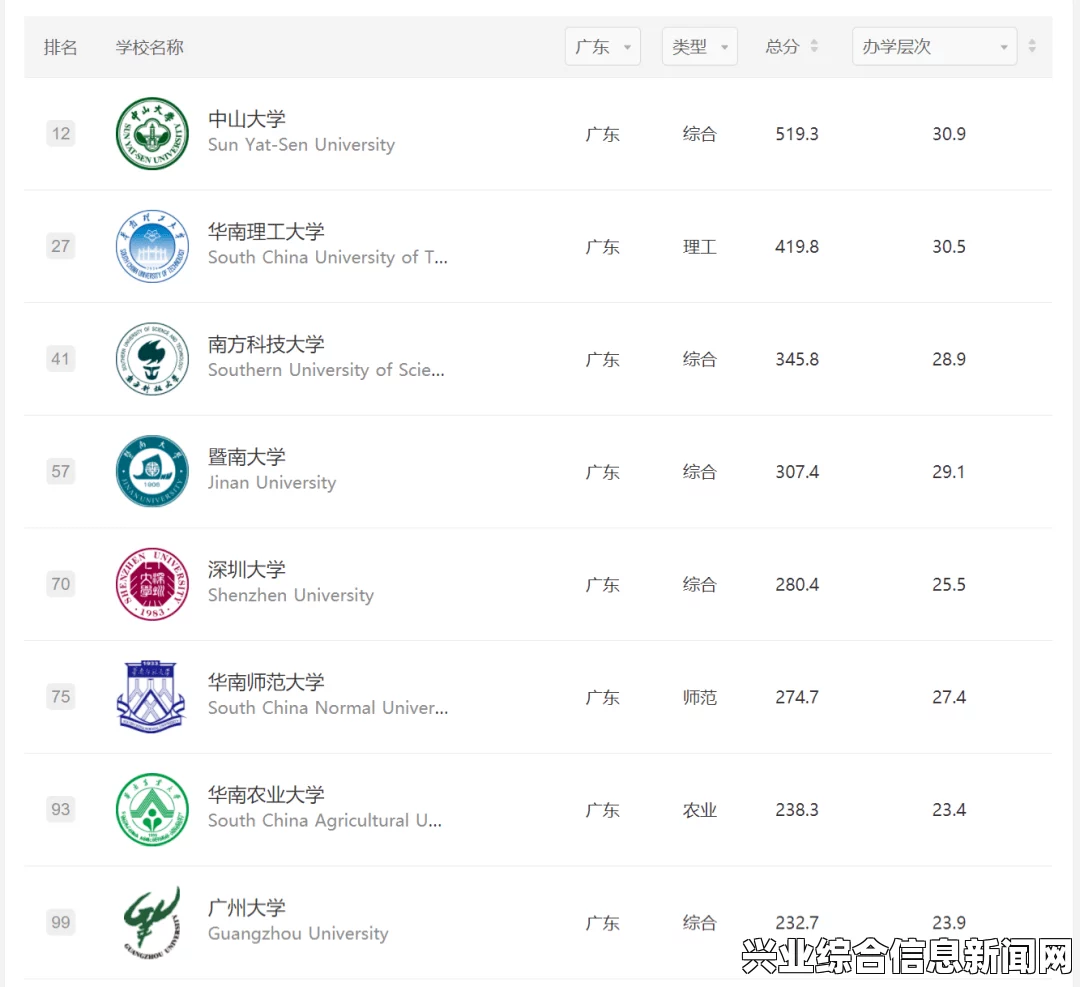This screenshot has width=1080, height=987.
Task: Click the 办学层次 value 30.5
Action: pyautogui.click(x=949, y=247)
